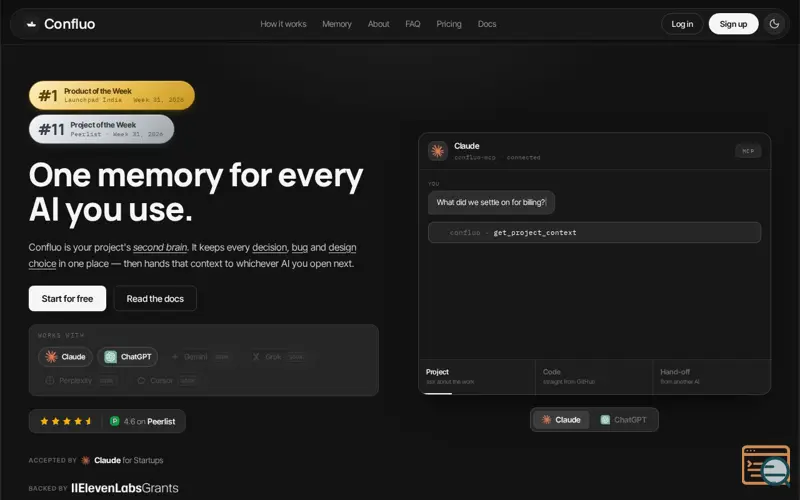Click the green Peerlist logo icon
The height and width of the screenshot is (500, 800).
[x=114, y=421]
